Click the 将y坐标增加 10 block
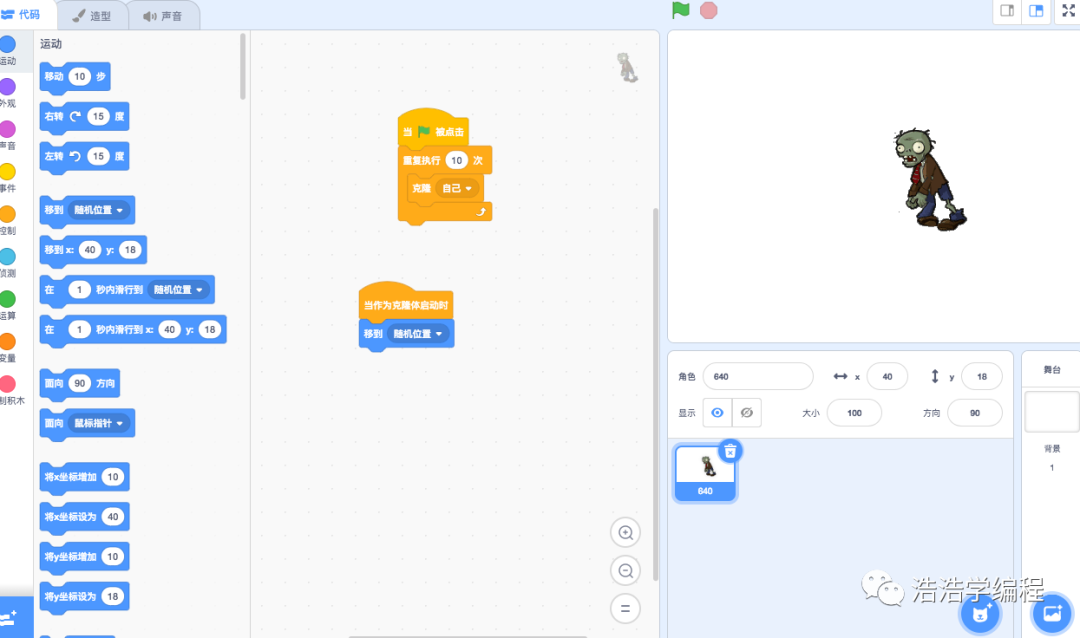 [x=85, y=557]
